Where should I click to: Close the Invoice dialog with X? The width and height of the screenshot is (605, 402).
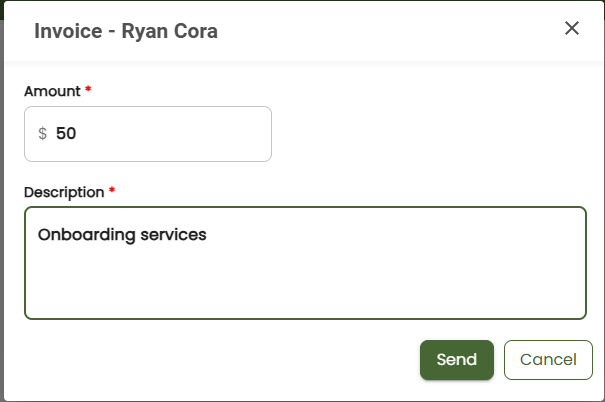click(572, 28)
